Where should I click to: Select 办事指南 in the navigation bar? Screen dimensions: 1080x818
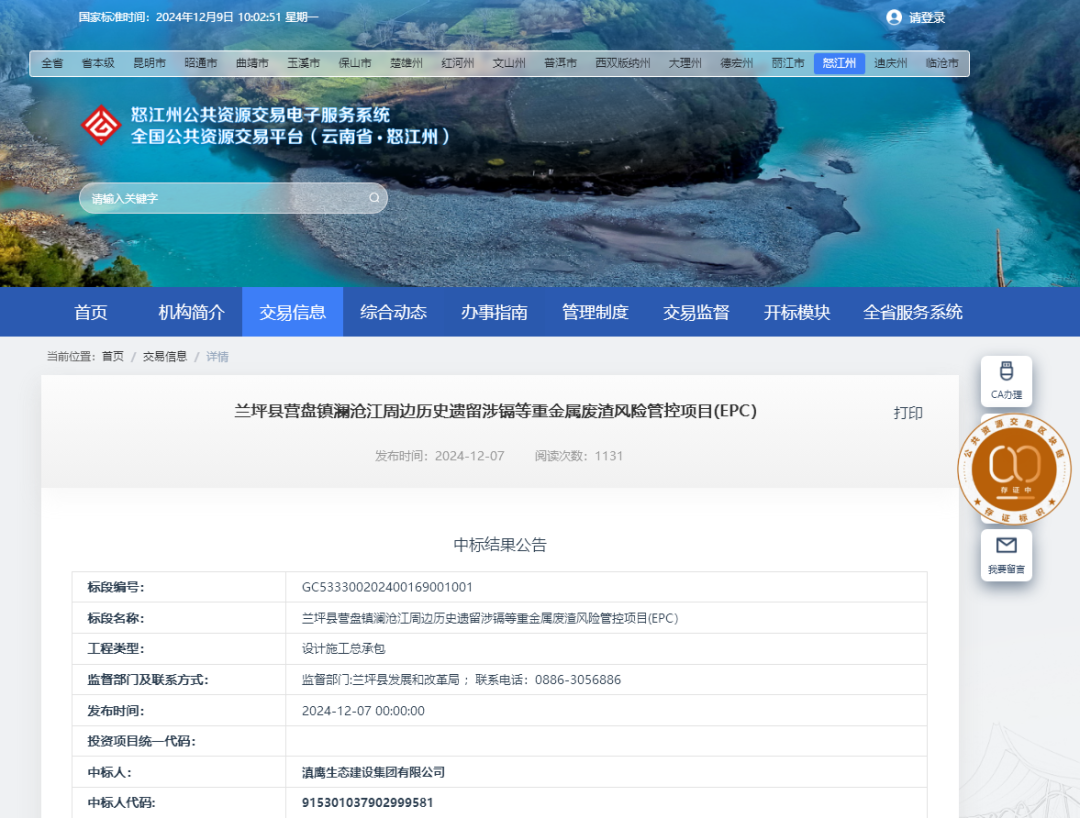click(494, 311)
